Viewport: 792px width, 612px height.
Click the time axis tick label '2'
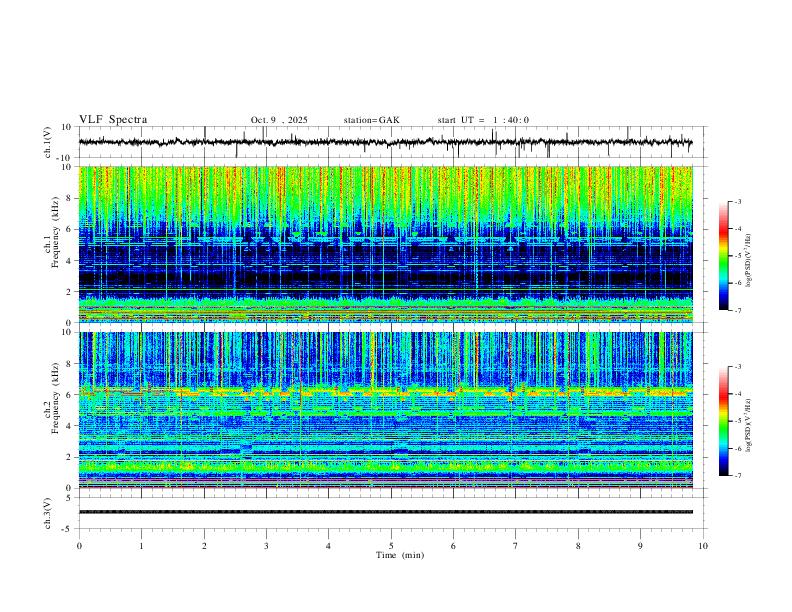(204, 546)
